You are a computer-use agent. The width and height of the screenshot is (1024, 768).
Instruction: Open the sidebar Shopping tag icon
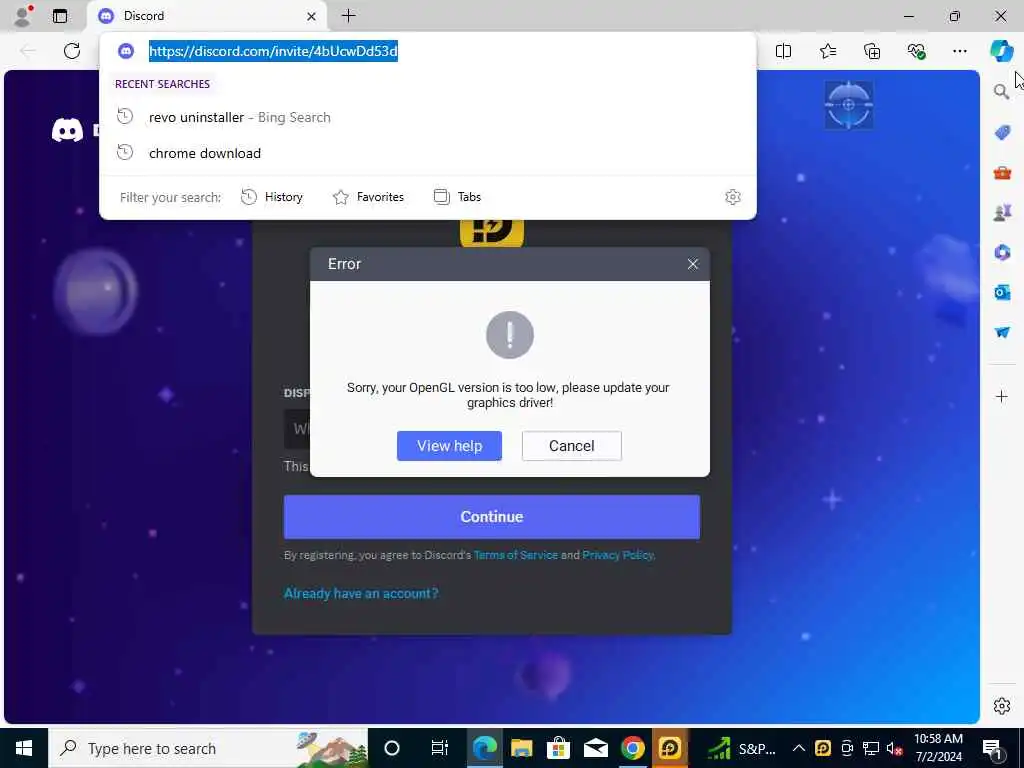[x=1002, y=133]
